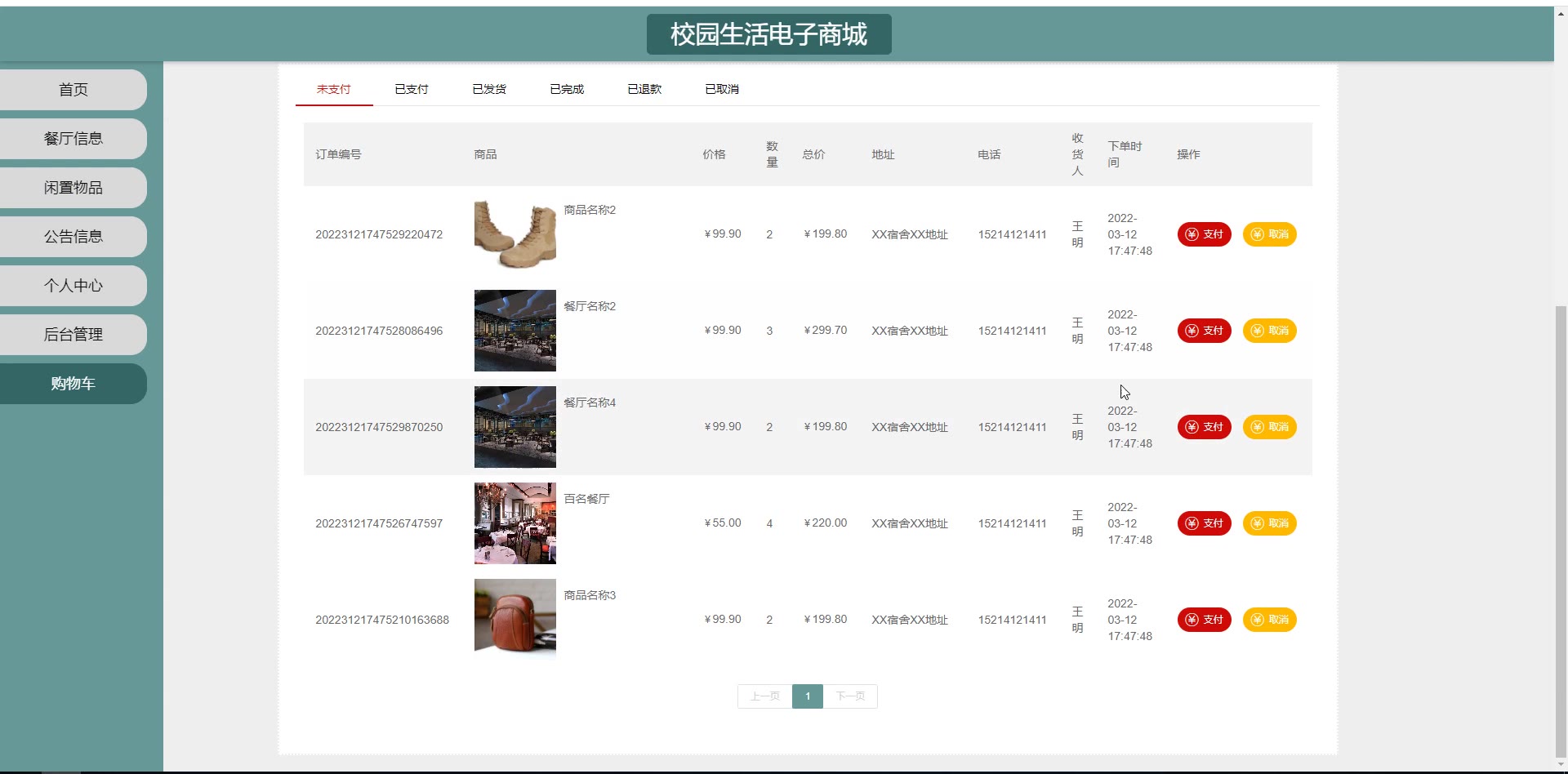This screenshot has height=774, width=1568.
Task: Switch to the 已取消 tab
Action: point(722,89)
